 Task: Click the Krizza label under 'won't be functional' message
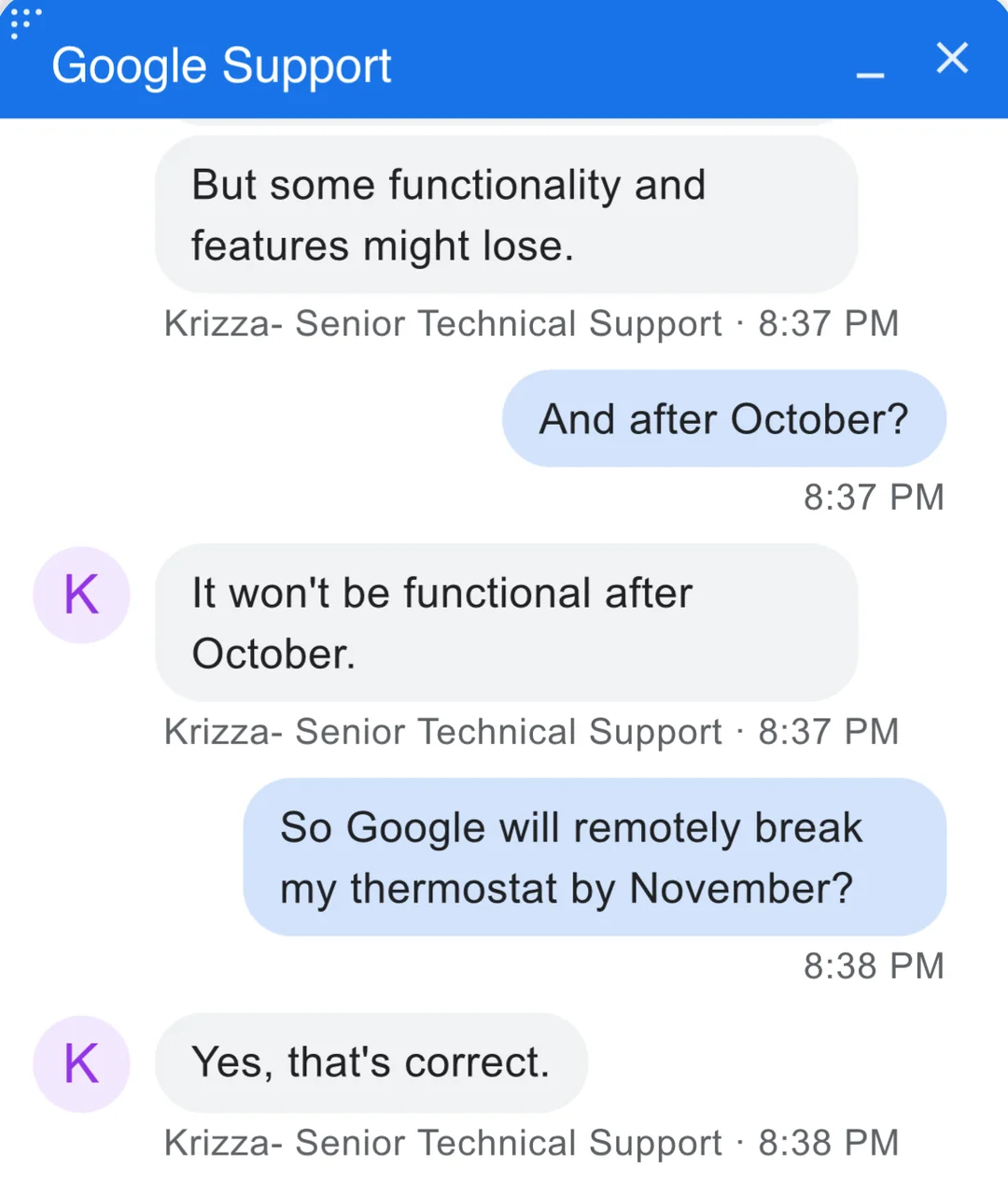[530, 732]
